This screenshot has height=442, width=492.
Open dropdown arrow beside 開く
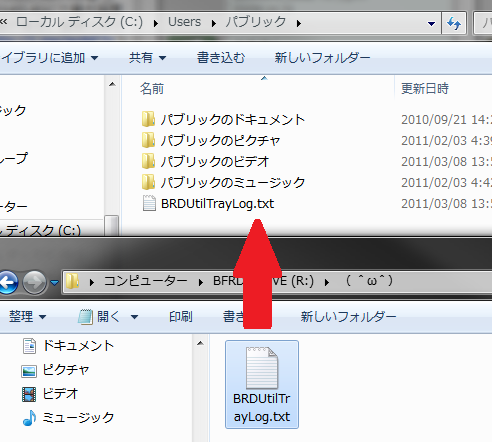click(134, 317)
